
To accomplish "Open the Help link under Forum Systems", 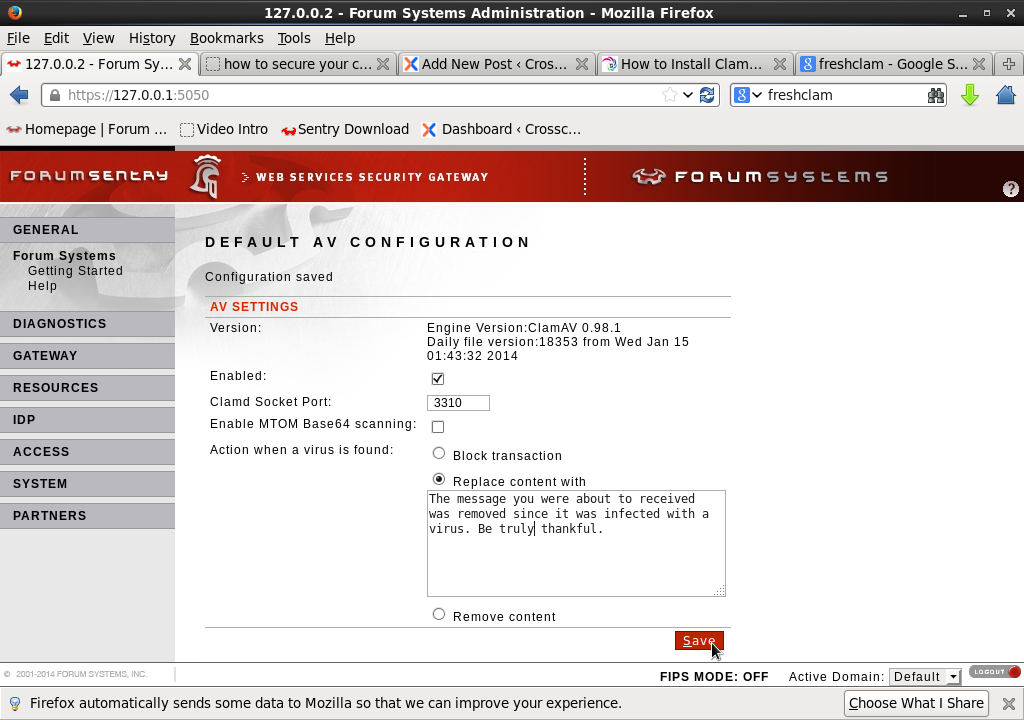I will (x=42, y=286).
